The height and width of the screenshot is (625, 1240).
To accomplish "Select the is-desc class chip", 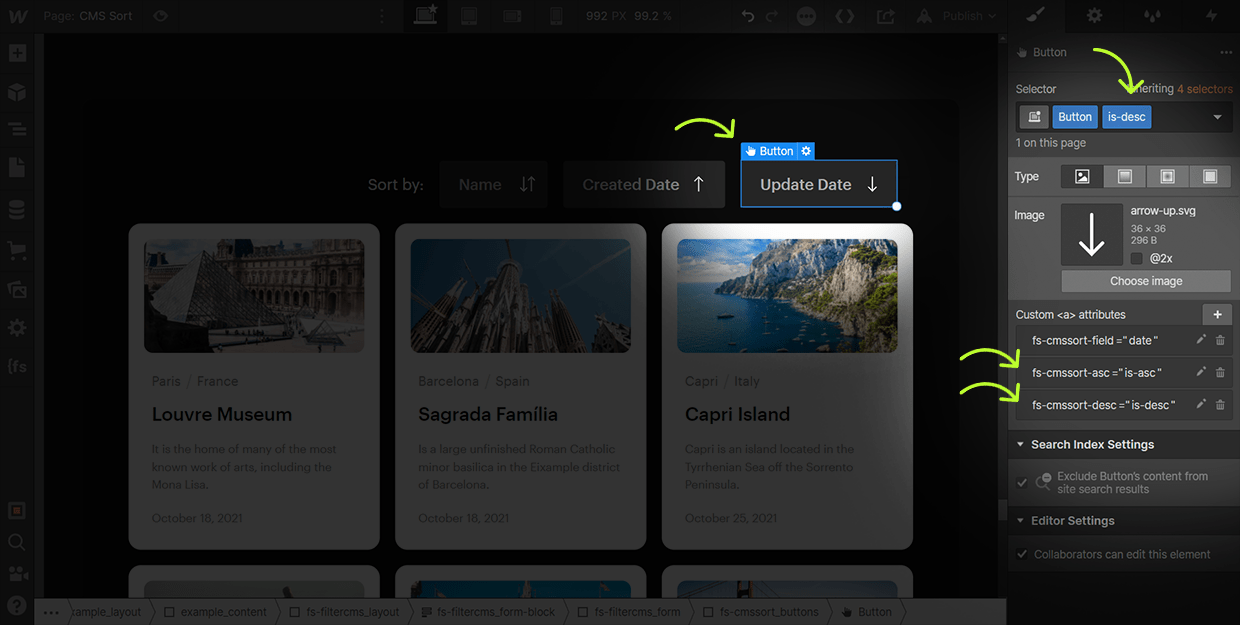I will [x=1127, y=117].
